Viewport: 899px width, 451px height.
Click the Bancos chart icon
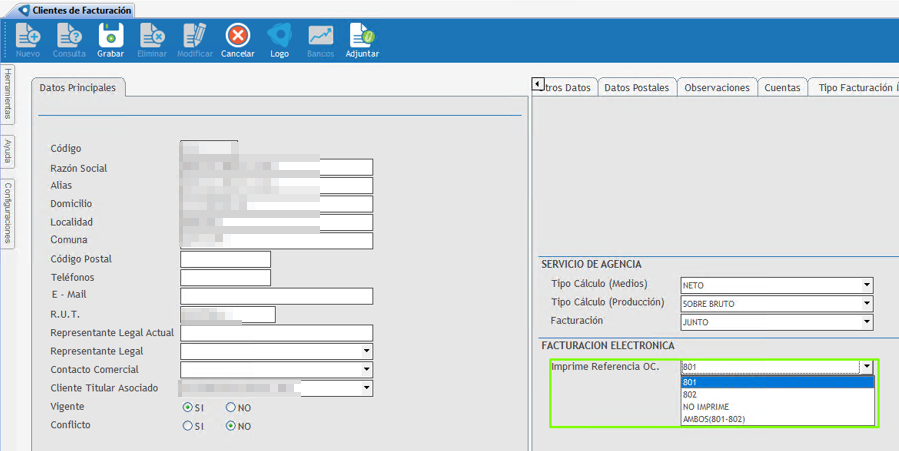[320, 36]
